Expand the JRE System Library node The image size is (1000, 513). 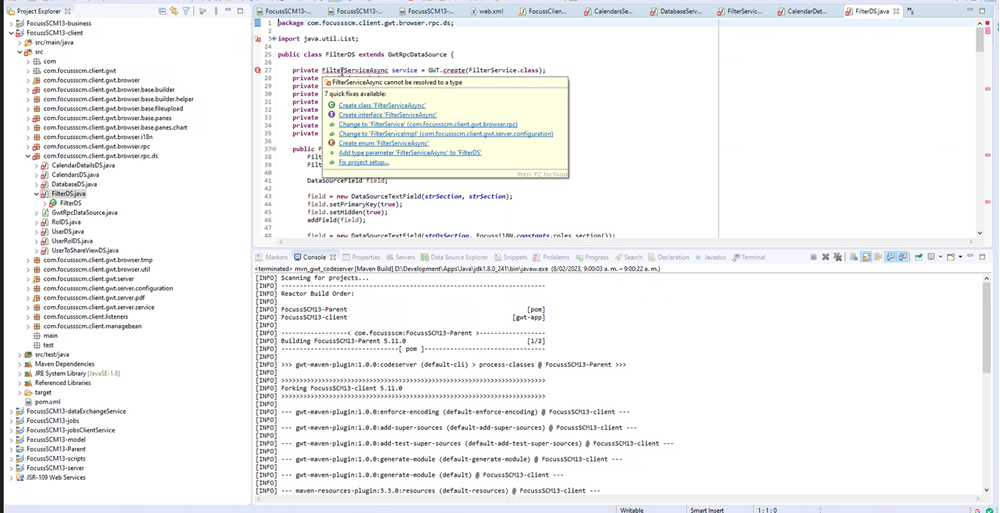(20, 373)
